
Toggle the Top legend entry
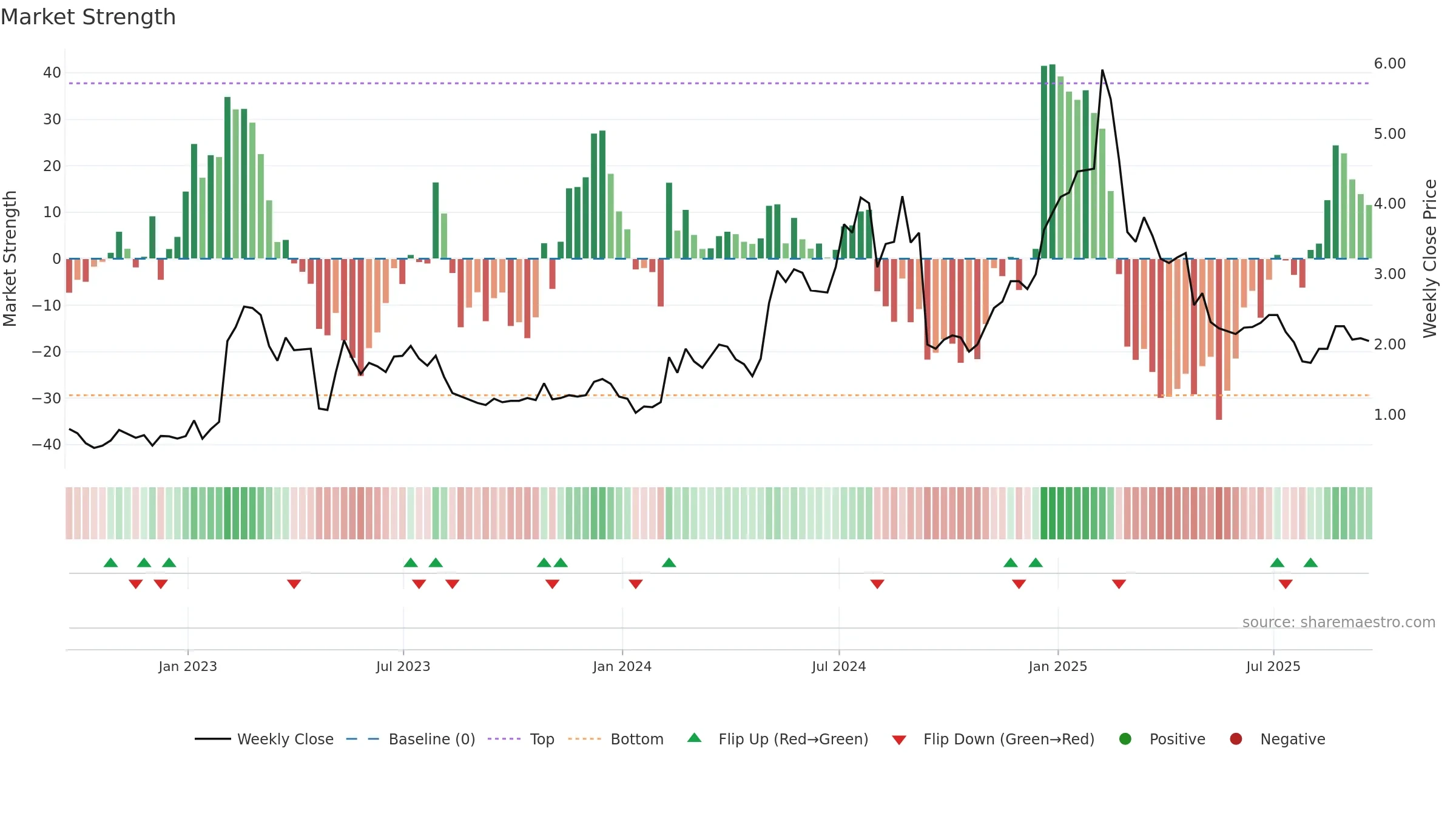(521, 739)
